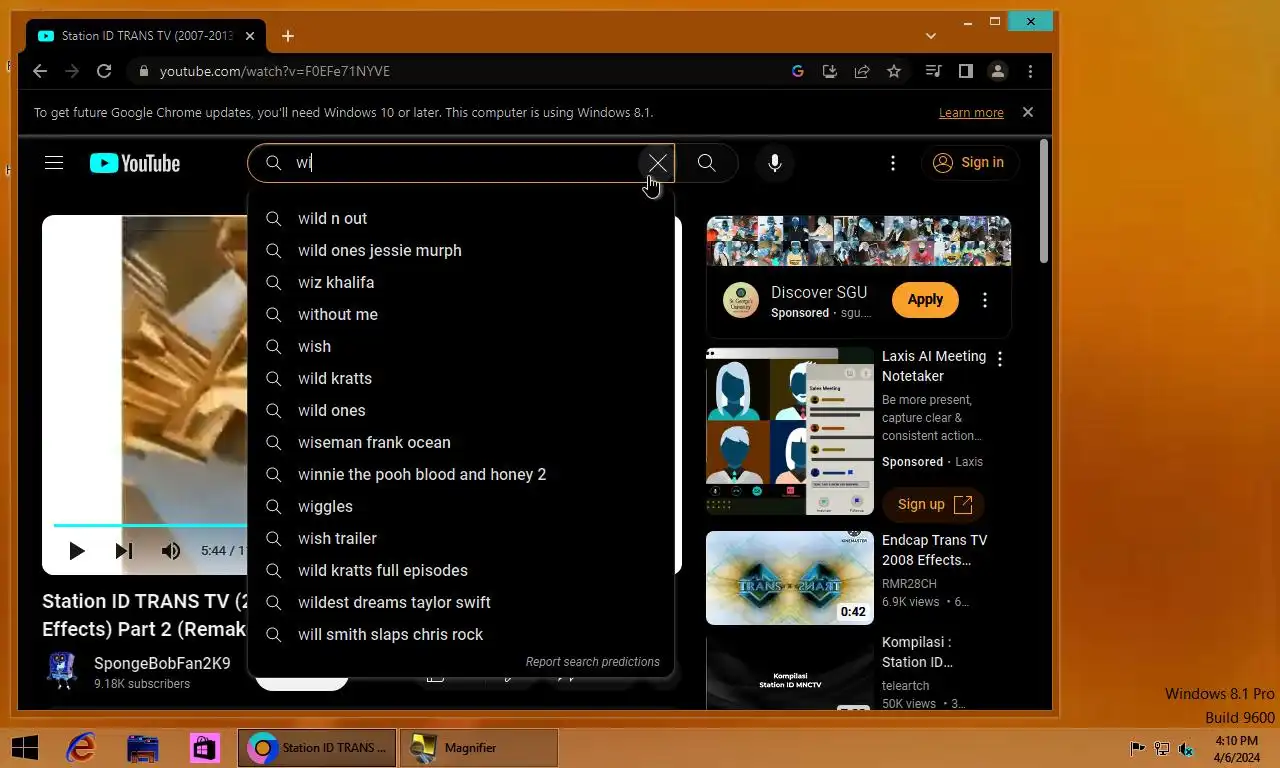The image size is (1280, 768).
Task: Share this page via address bar icon
Action: [862, 71]
